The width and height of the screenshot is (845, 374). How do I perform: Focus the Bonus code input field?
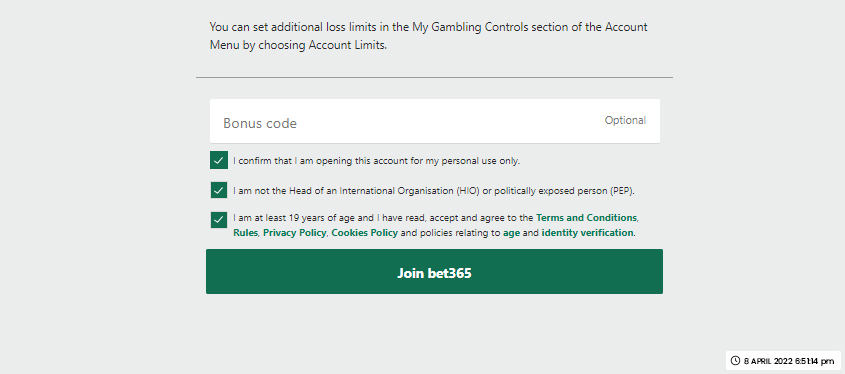click(x=434, y=121)
